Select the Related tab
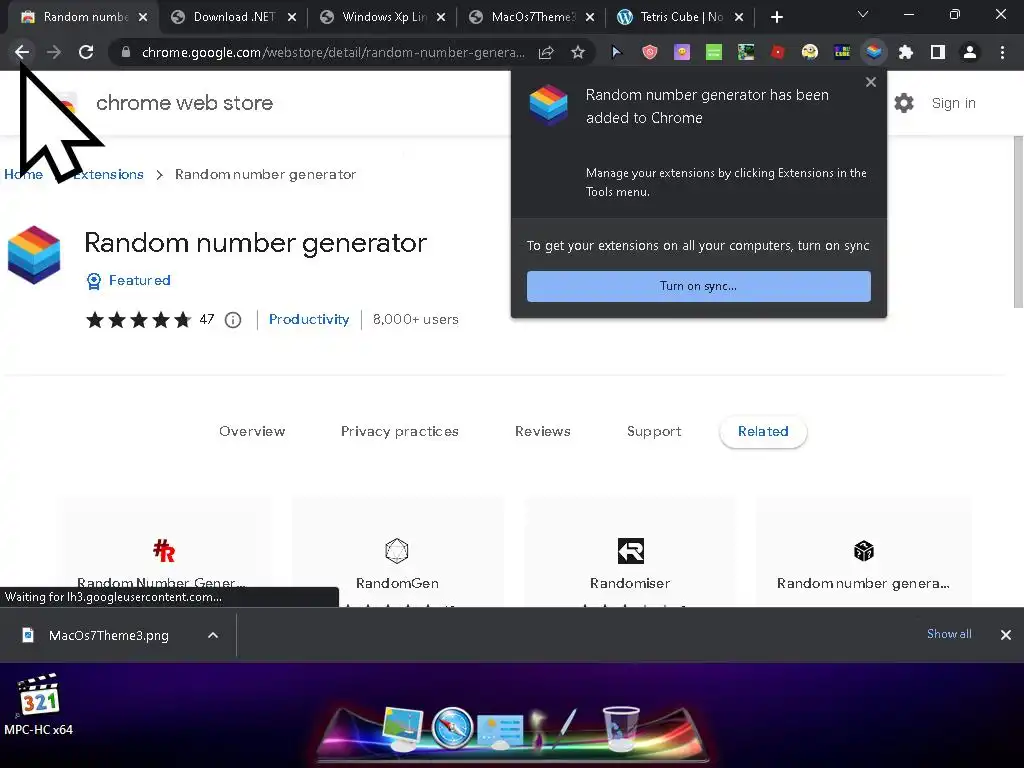 click(x=763, y=431)
